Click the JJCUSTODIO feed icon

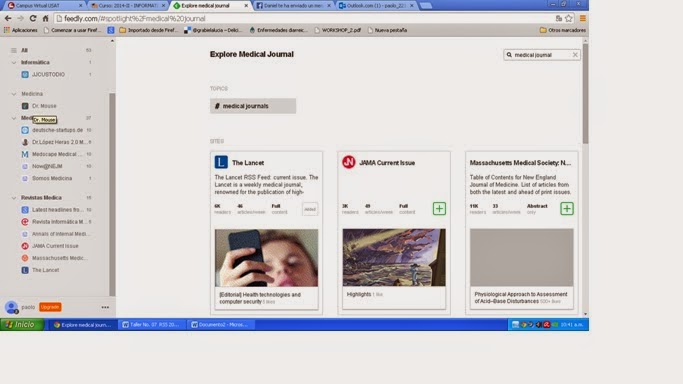[x=25, y=74]
